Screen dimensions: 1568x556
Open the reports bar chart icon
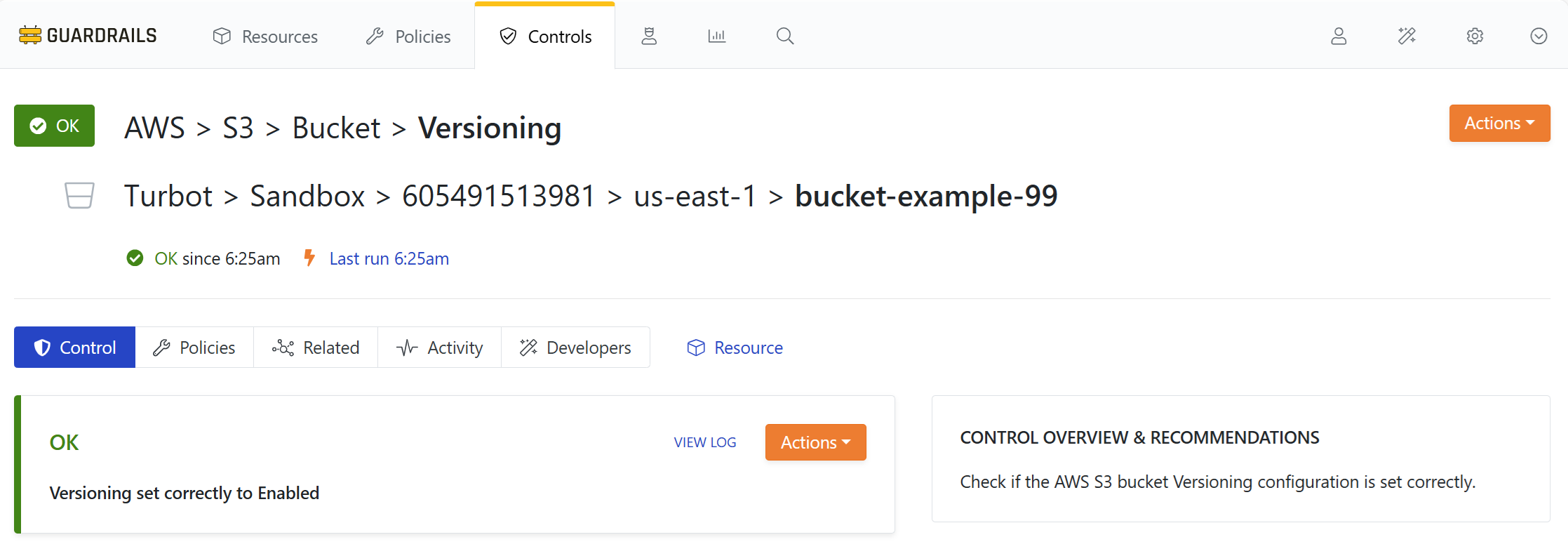coord(716,36)
